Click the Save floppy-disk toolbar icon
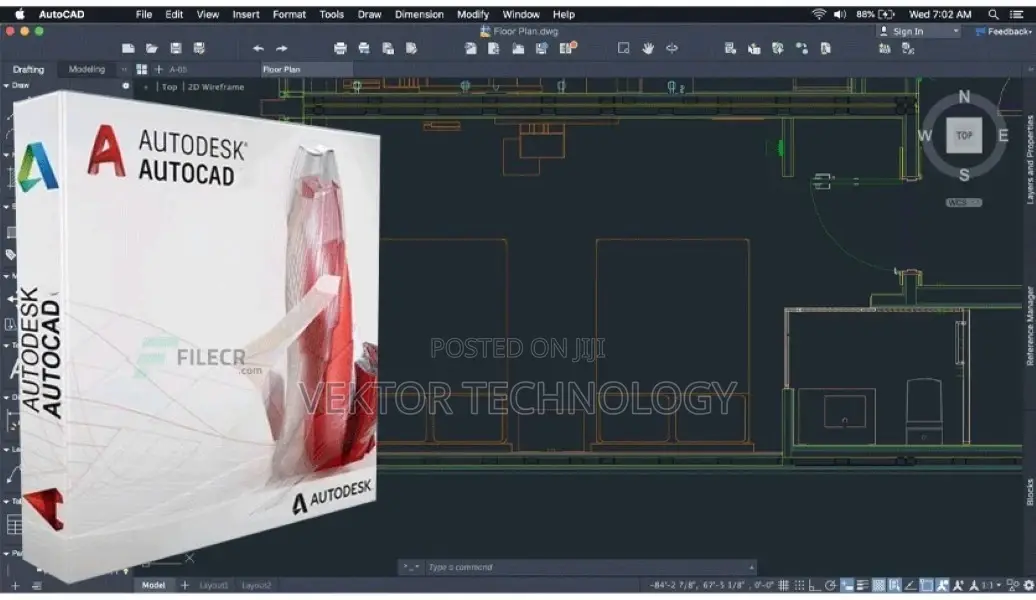This screenshot has height=600, width=1036. pos(176,48)
